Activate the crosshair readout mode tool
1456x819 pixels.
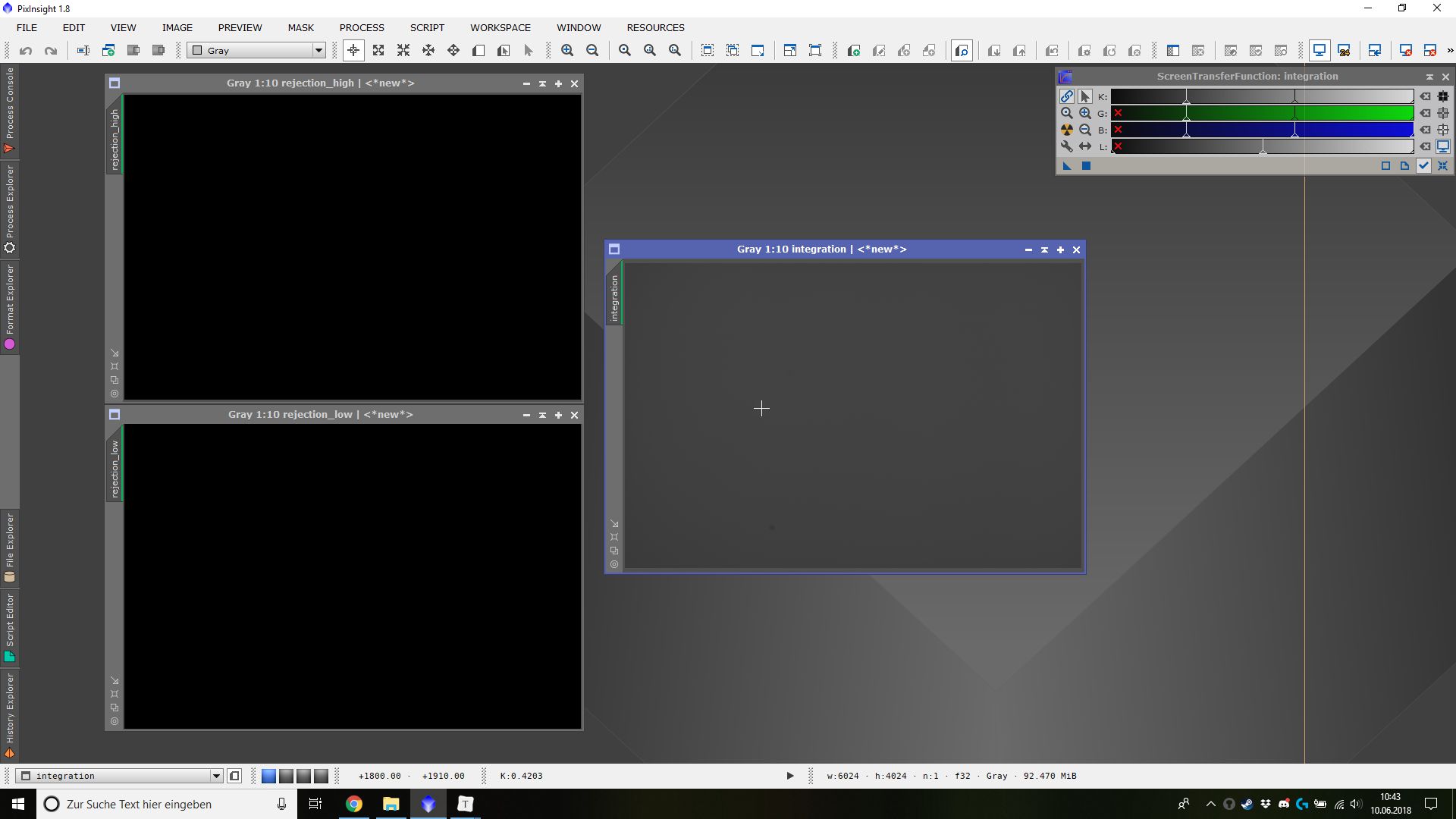click(353, 51)
